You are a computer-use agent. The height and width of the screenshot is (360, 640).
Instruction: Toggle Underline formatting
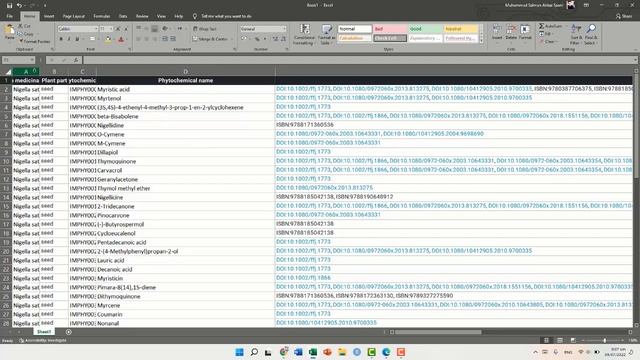click(77, 39)
